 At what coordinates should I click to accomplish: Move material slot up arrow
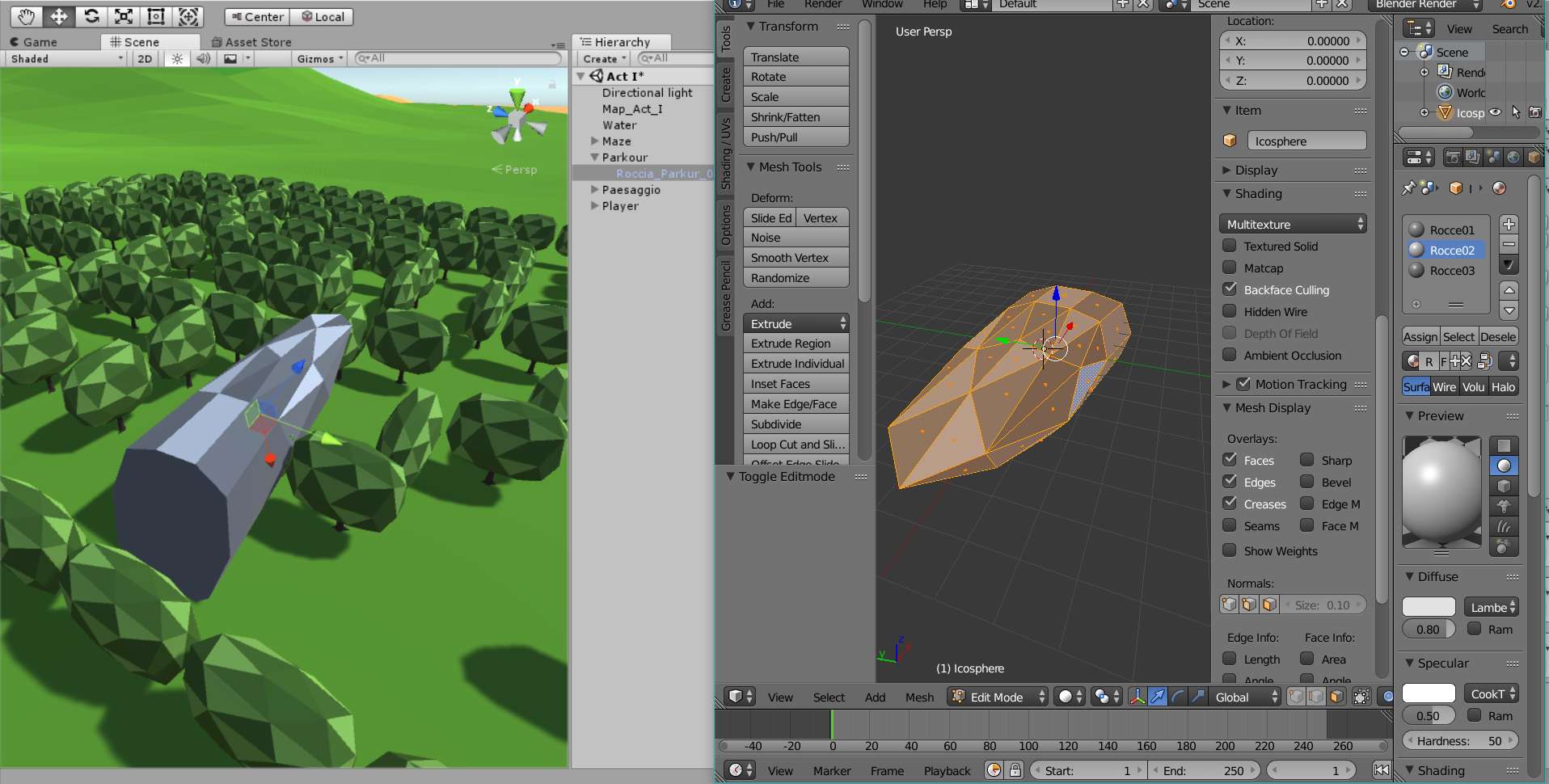pyautogui.click(x=1509, y=290)
